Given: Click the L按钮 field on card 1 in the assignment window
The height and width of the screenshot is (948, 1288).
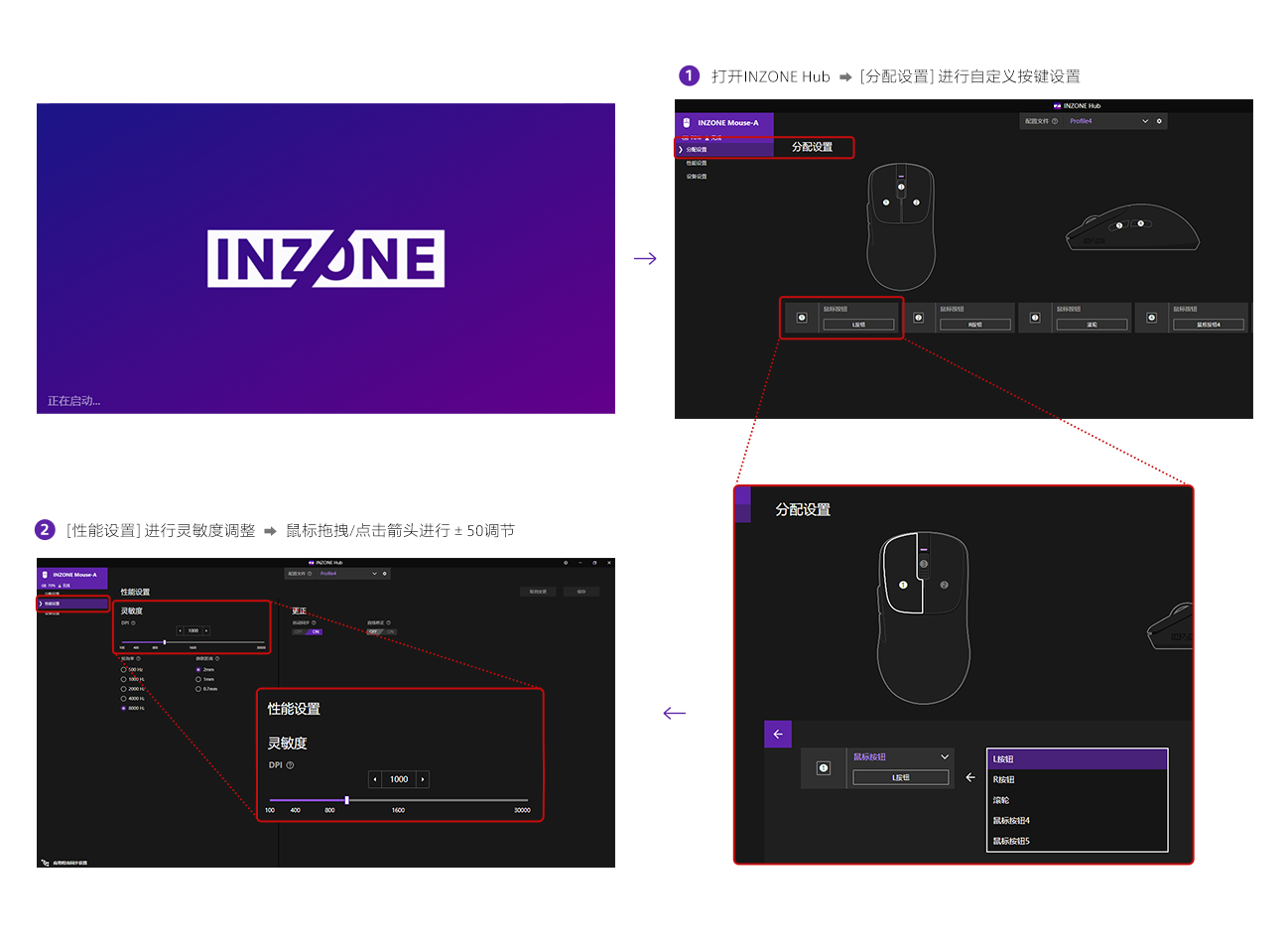Looking at the screenshot, I should [858, 325].
